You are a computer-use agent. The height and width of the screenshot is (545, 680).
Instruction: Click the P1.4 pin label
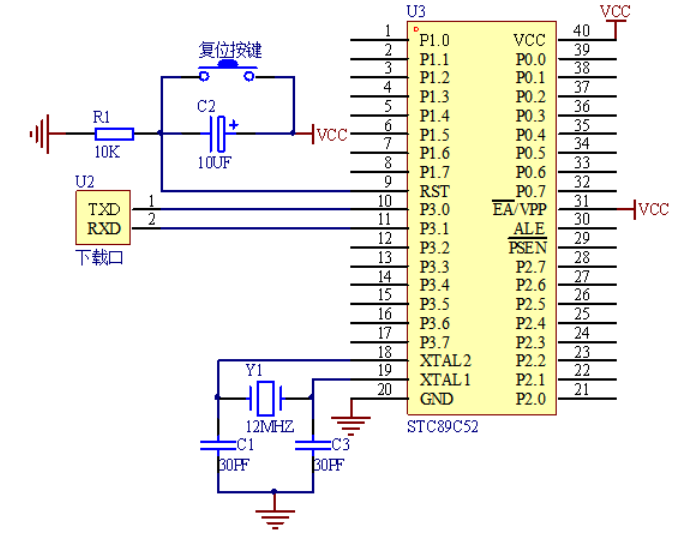pyautogui.click(x=435, y=116)
